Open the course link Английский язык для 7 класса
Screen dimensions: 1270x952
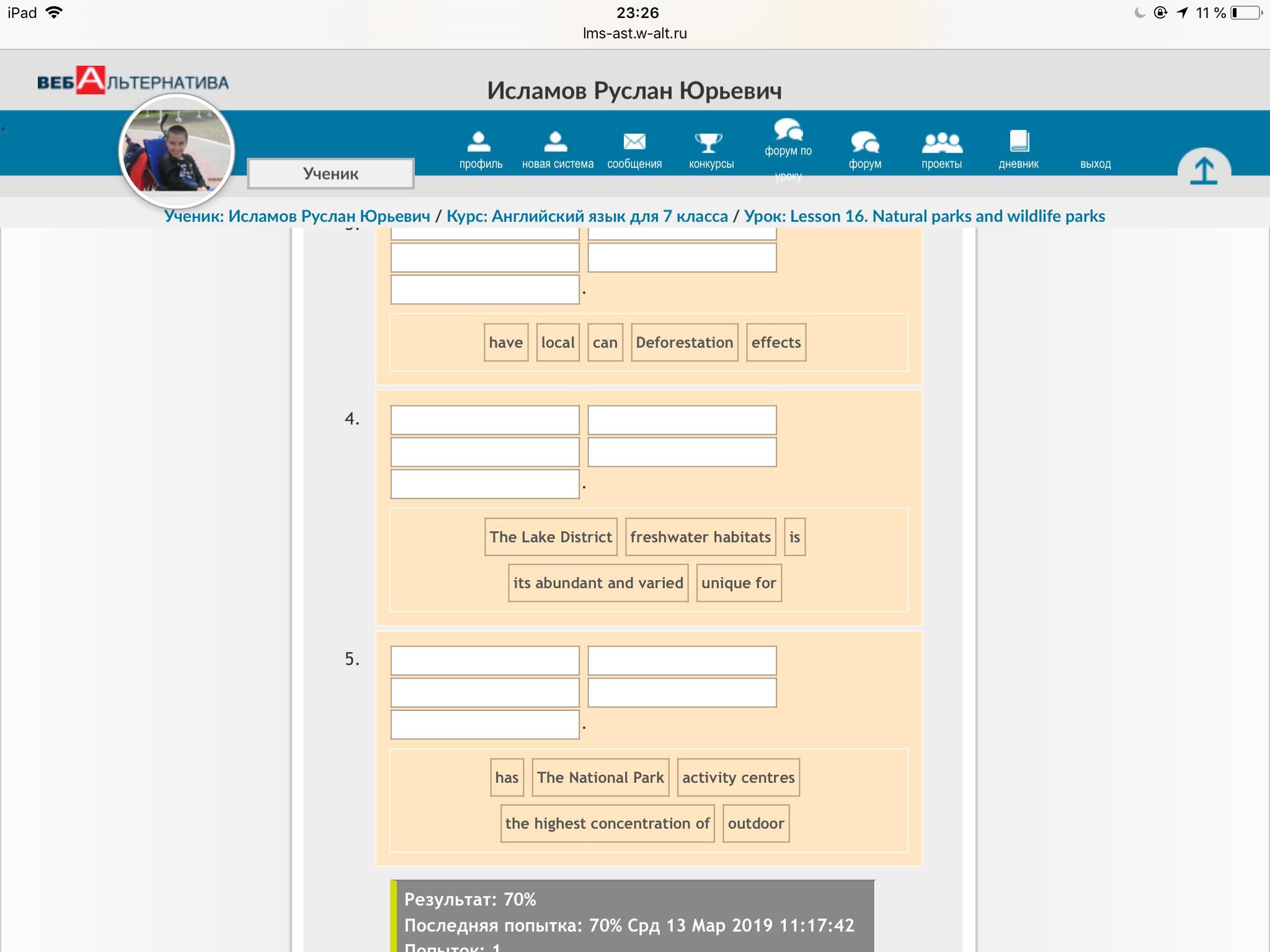587,216
